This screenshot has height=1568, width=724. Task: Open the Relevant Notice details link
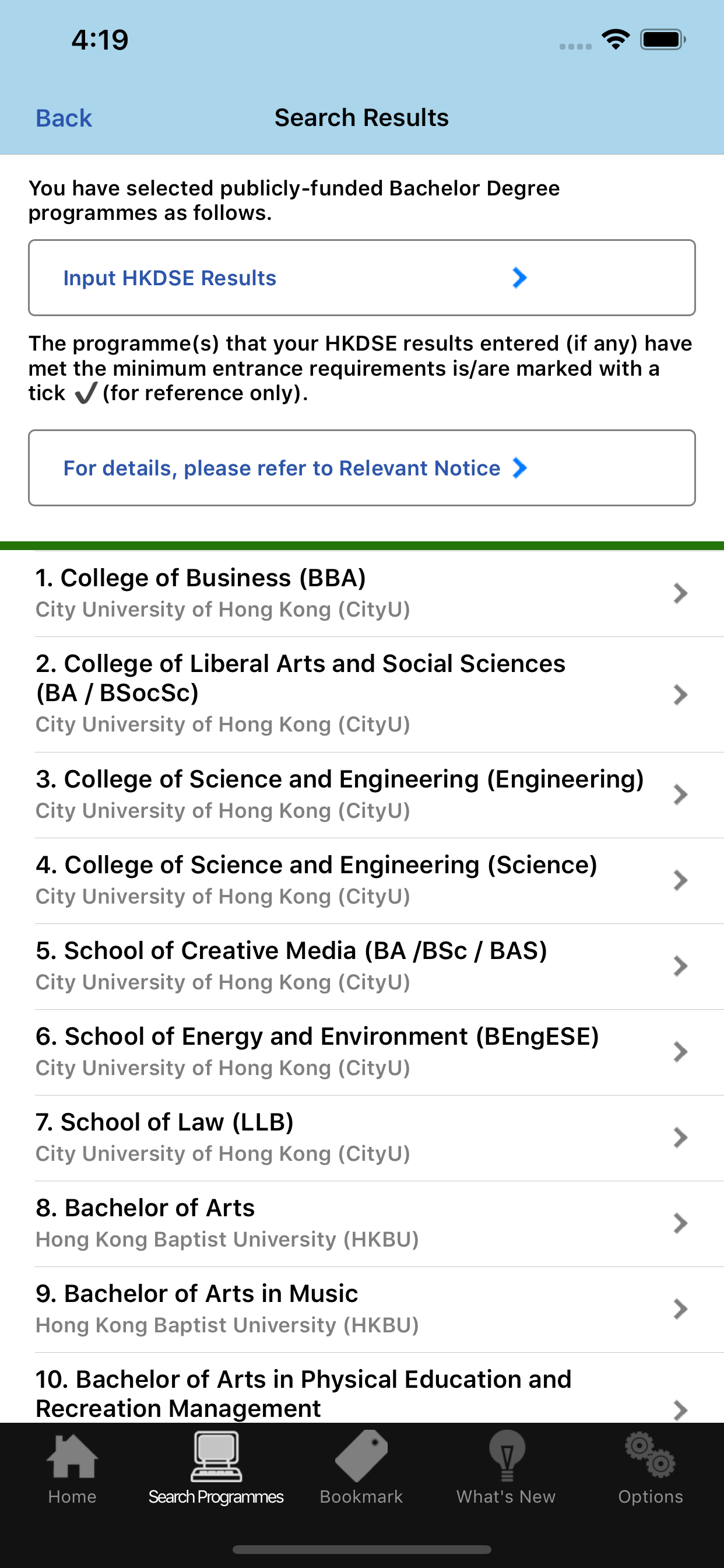tap(282, 468)
